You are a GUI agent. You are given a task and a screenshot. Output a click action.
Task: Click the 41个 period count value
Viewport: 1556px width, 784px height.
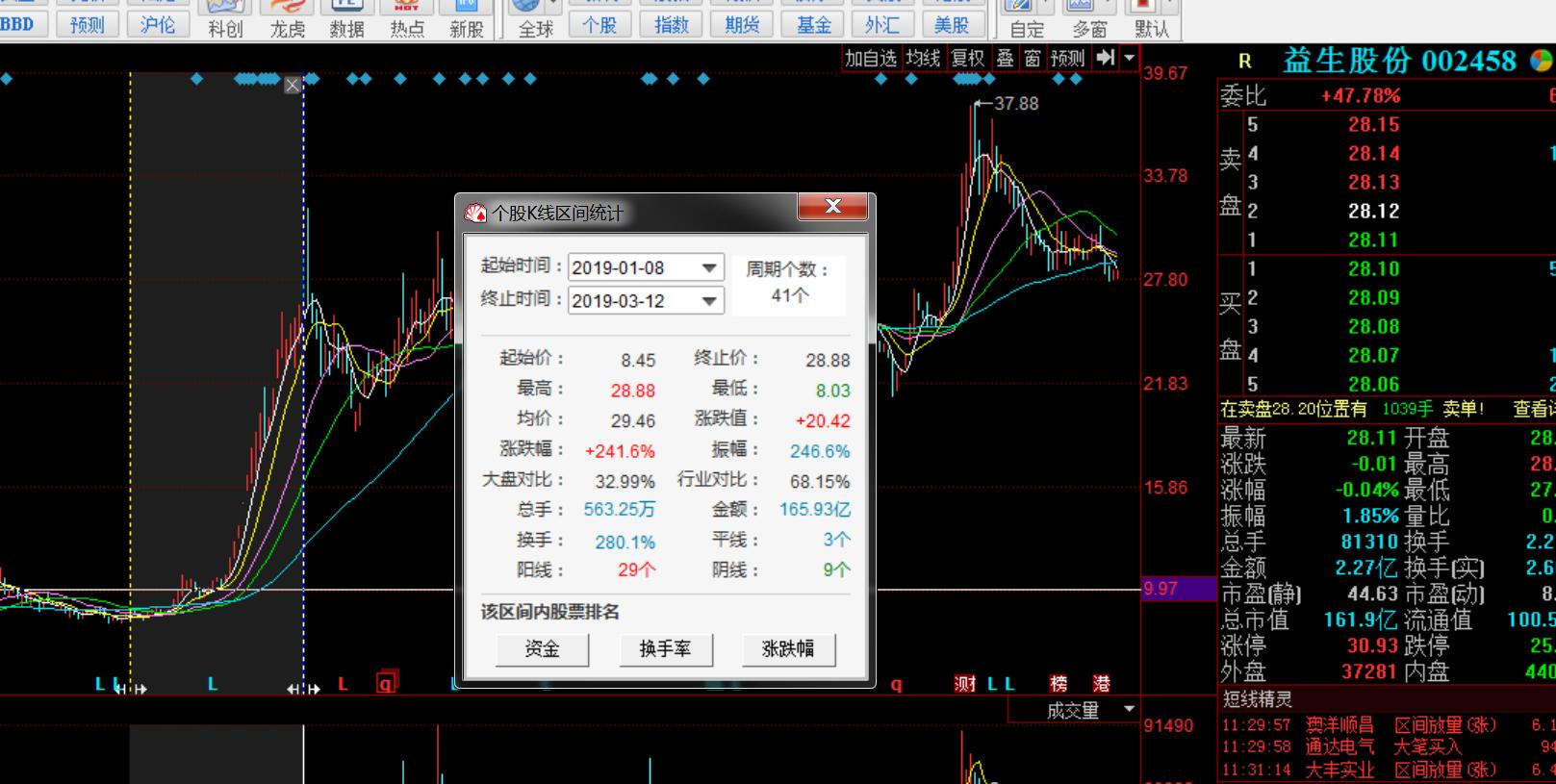coord(789,295)
